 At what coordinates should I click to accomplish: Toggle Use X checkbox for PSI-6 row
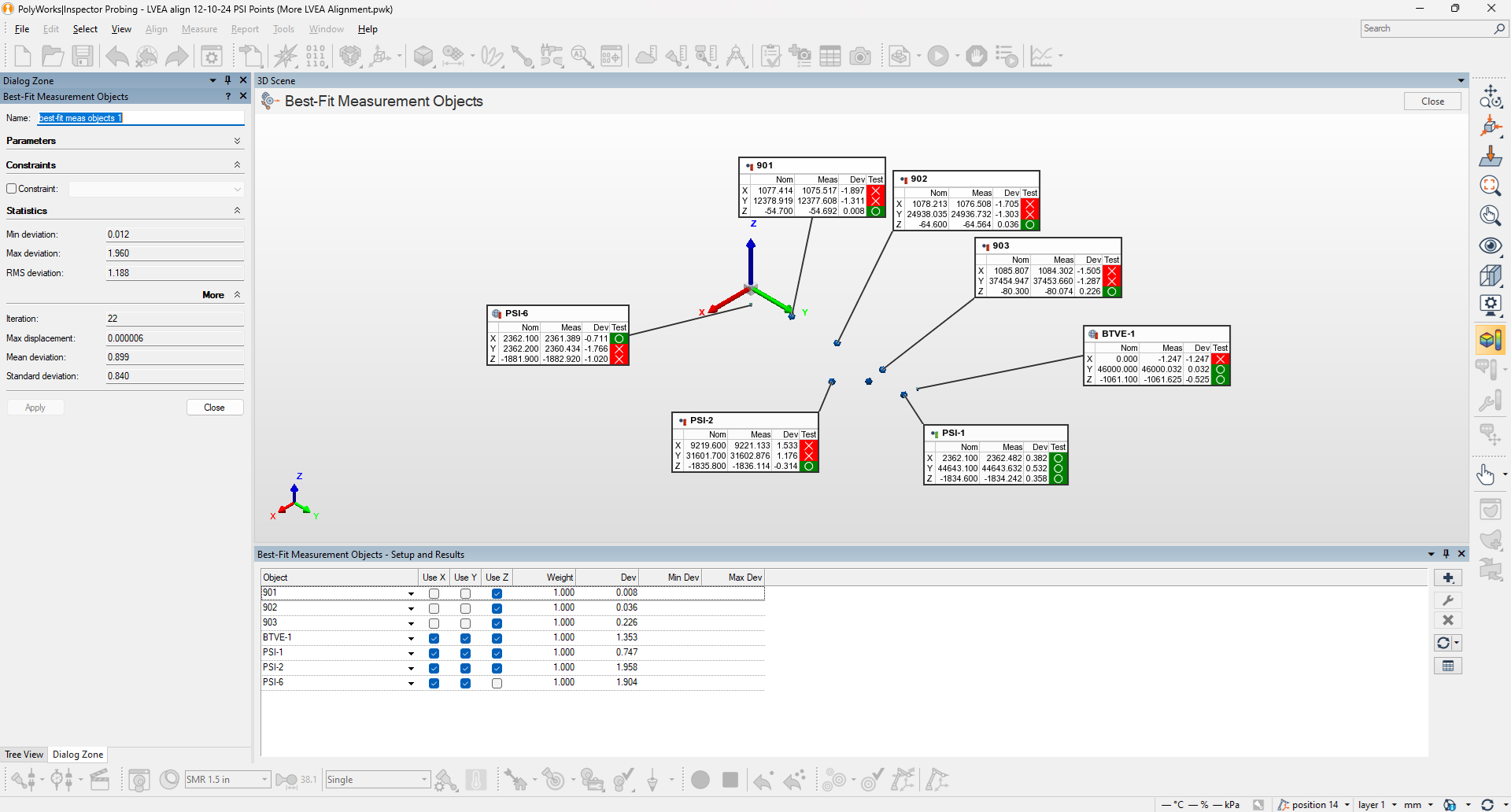(434, 683)
